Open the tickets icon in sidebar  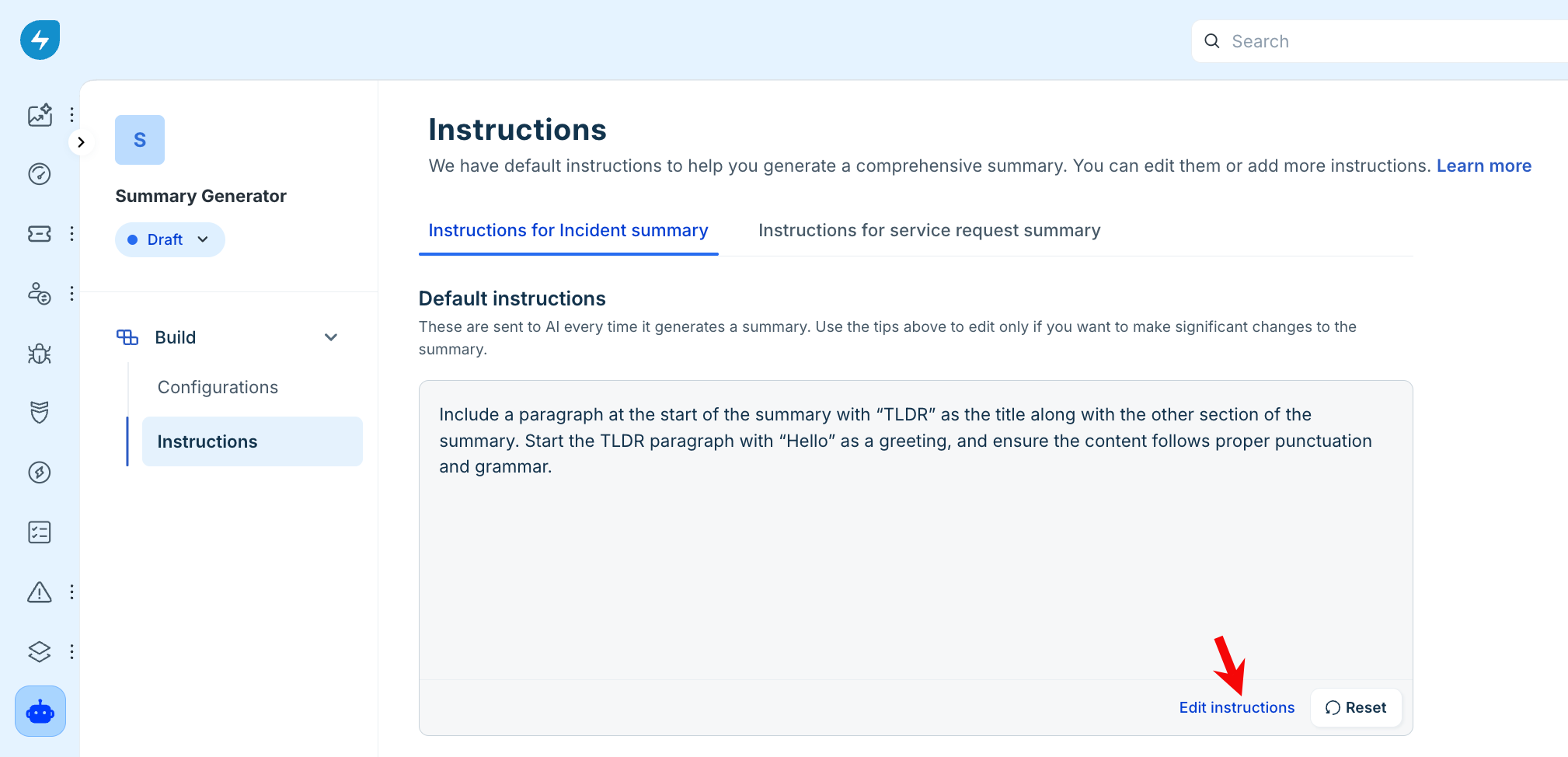tap(40, 234)
